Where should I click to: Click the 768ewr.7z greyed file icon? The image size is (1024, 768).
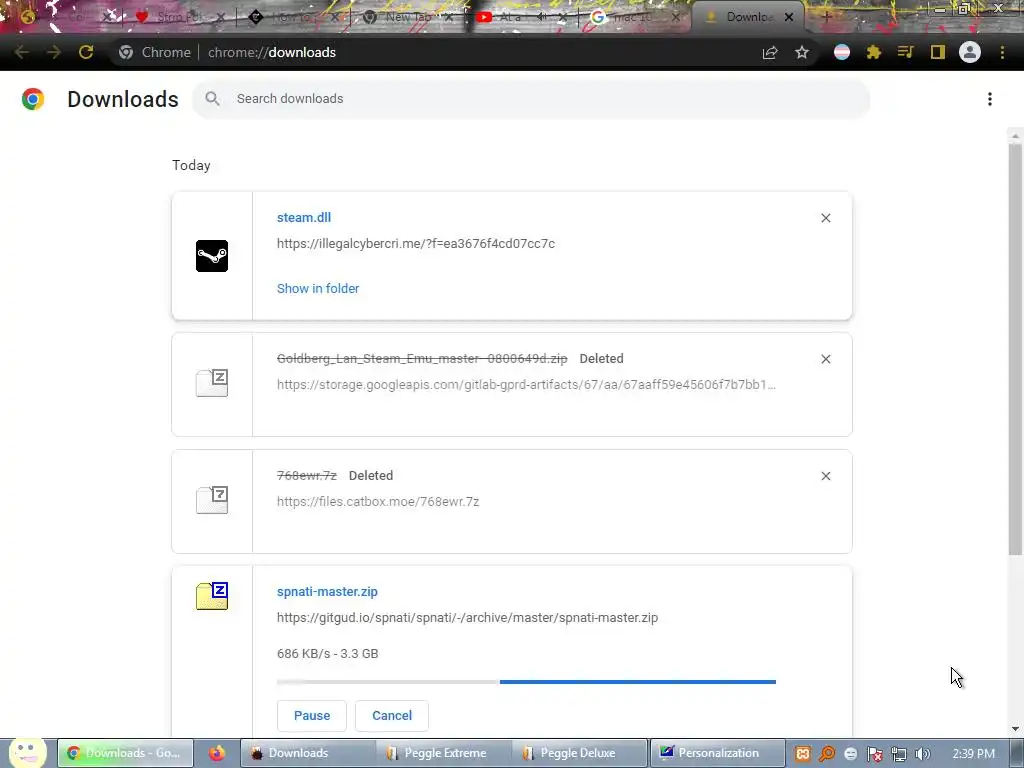pyautogui.click(x=212, y=500)
